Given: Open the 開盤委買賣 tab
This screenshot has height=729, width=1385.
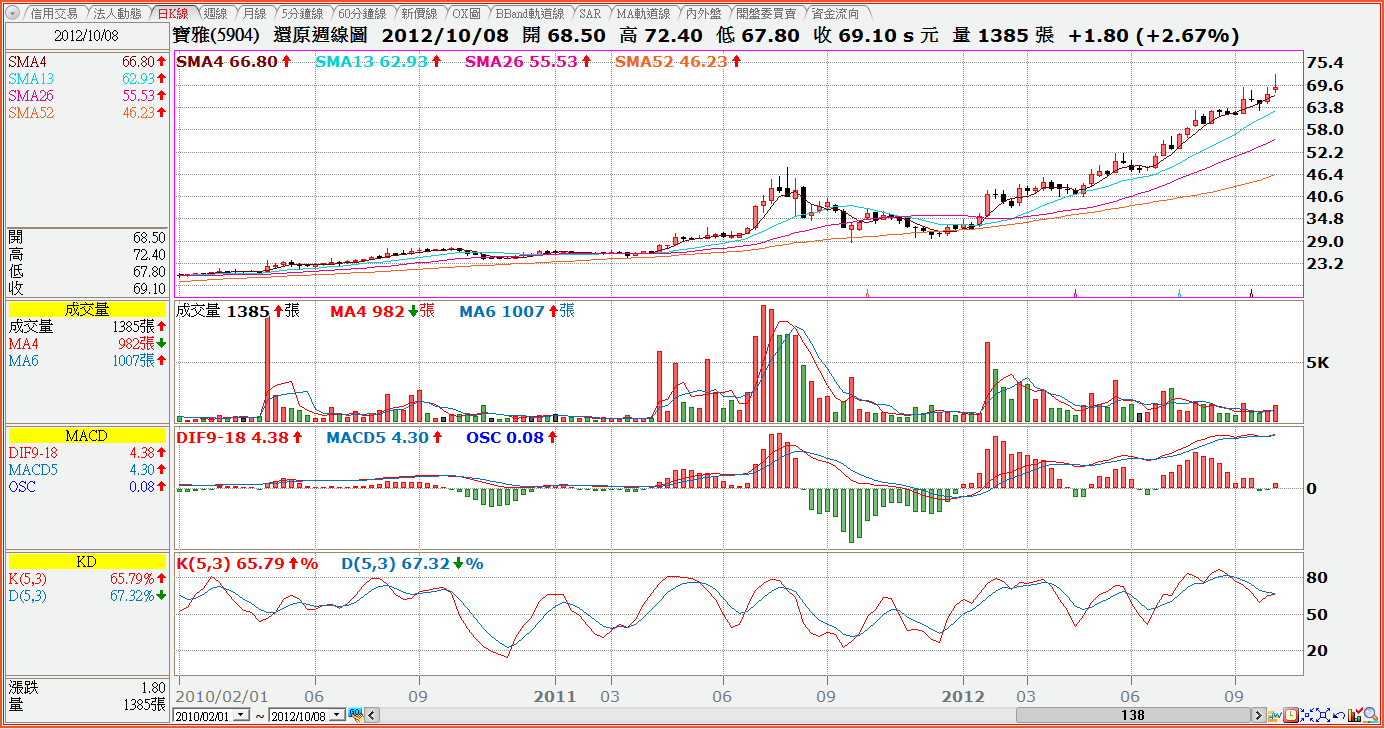Looking at the screenshot, I should 766,14.
